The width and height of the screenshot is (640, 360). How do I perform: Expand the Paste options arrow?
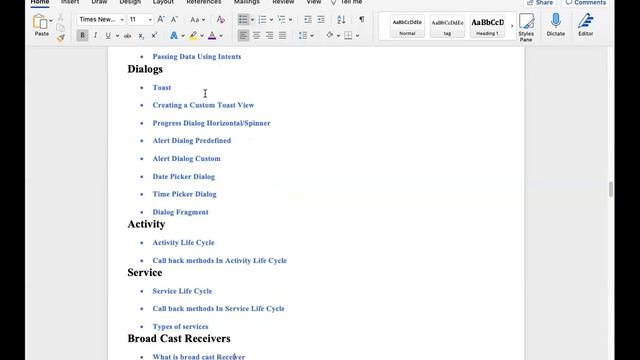(x=51, y=20)
